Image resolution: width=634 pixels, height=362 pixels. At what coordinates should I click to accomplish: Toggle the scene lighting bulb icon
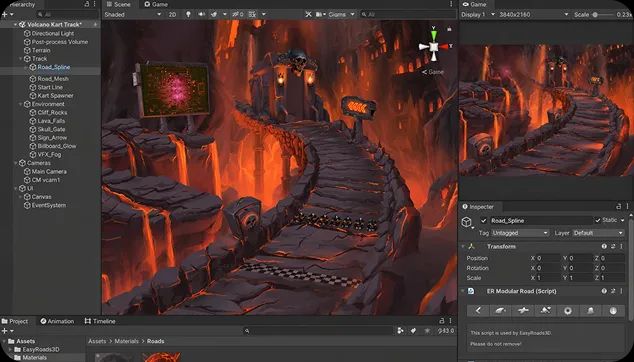tap(188, 14)
